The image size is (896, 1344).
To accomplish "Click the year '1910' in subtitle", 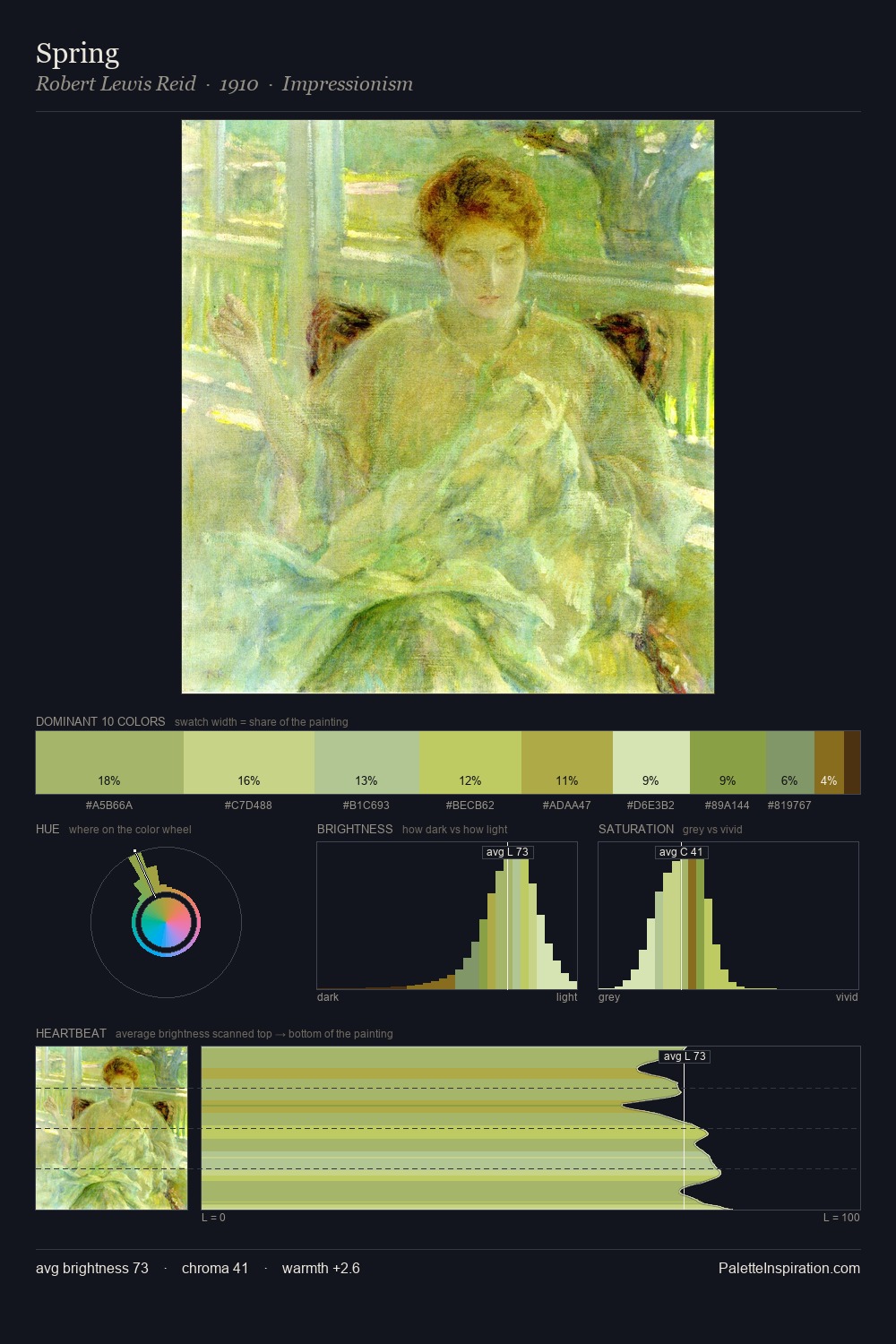I will point(238,84).
